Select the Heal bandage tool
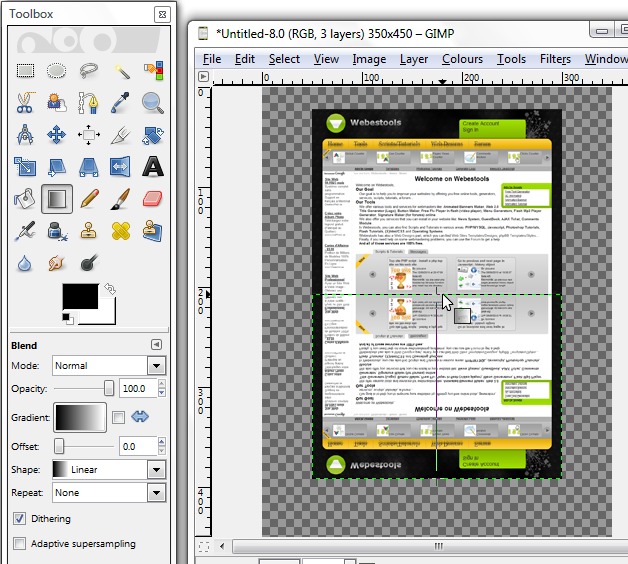 coord(121,231)
